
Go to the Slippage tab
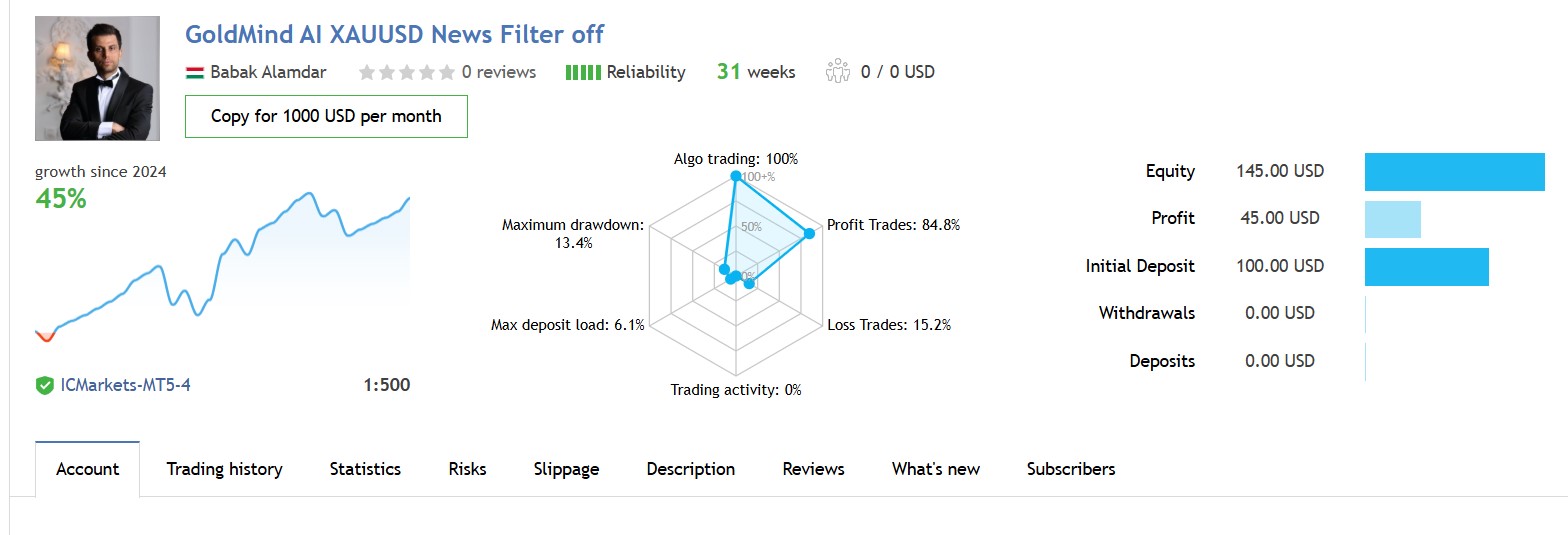coord(566,469)
